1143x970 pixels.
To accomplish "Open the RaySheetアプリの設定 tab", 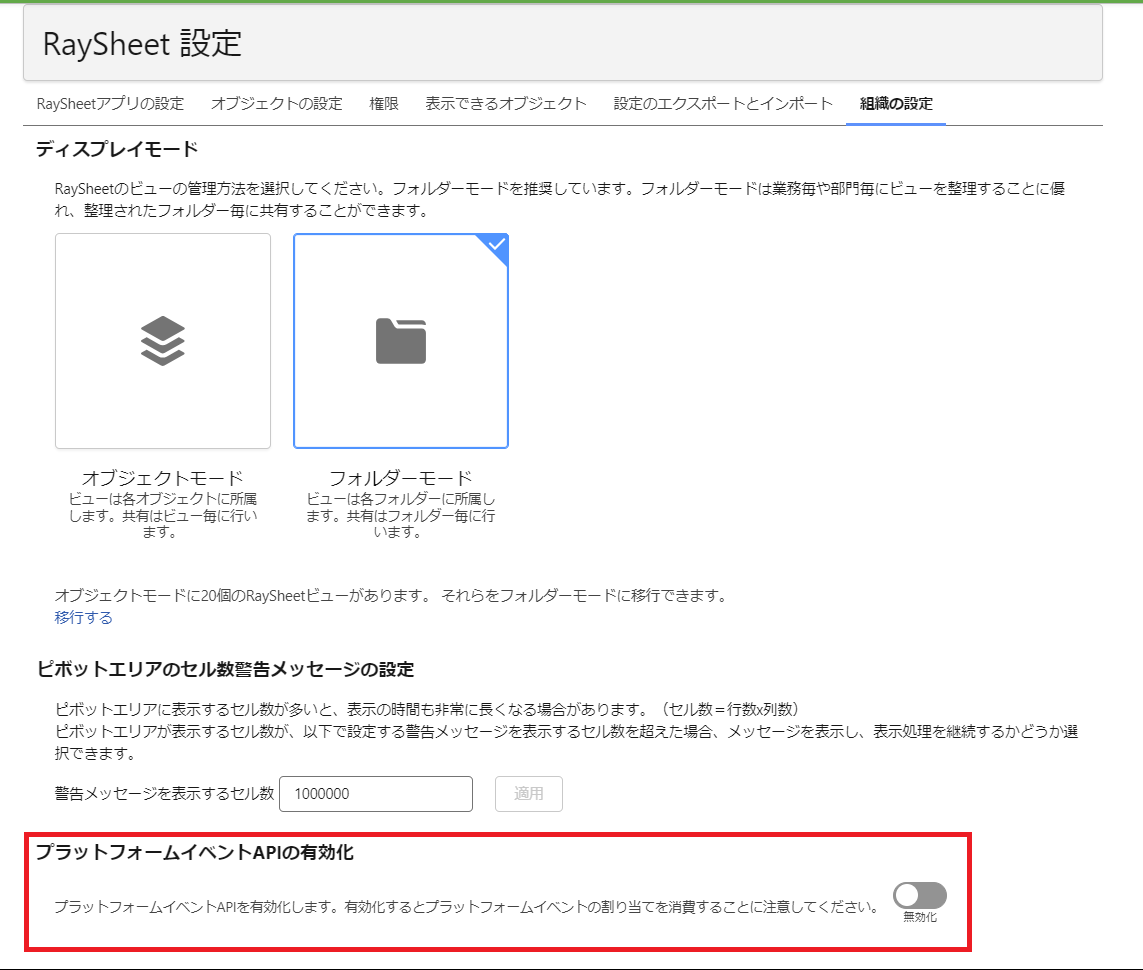I will pyautogui.click(x=110, y=104).
